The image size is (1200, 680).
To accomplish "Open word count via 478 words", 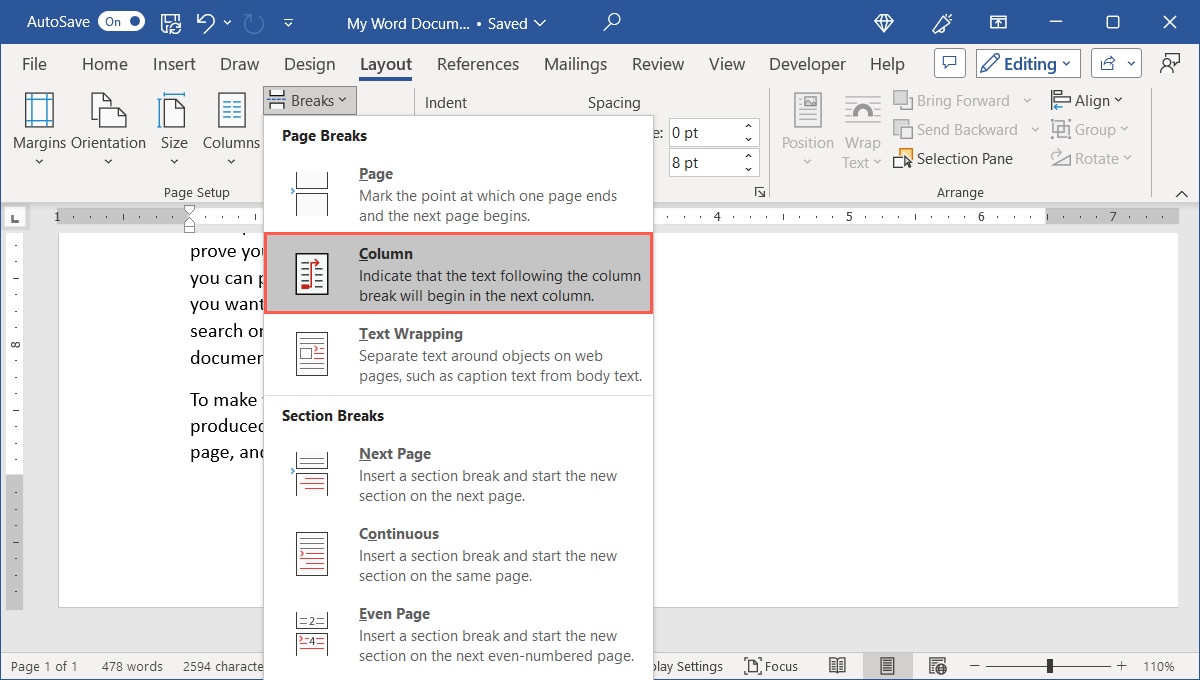I will [131, 665].
